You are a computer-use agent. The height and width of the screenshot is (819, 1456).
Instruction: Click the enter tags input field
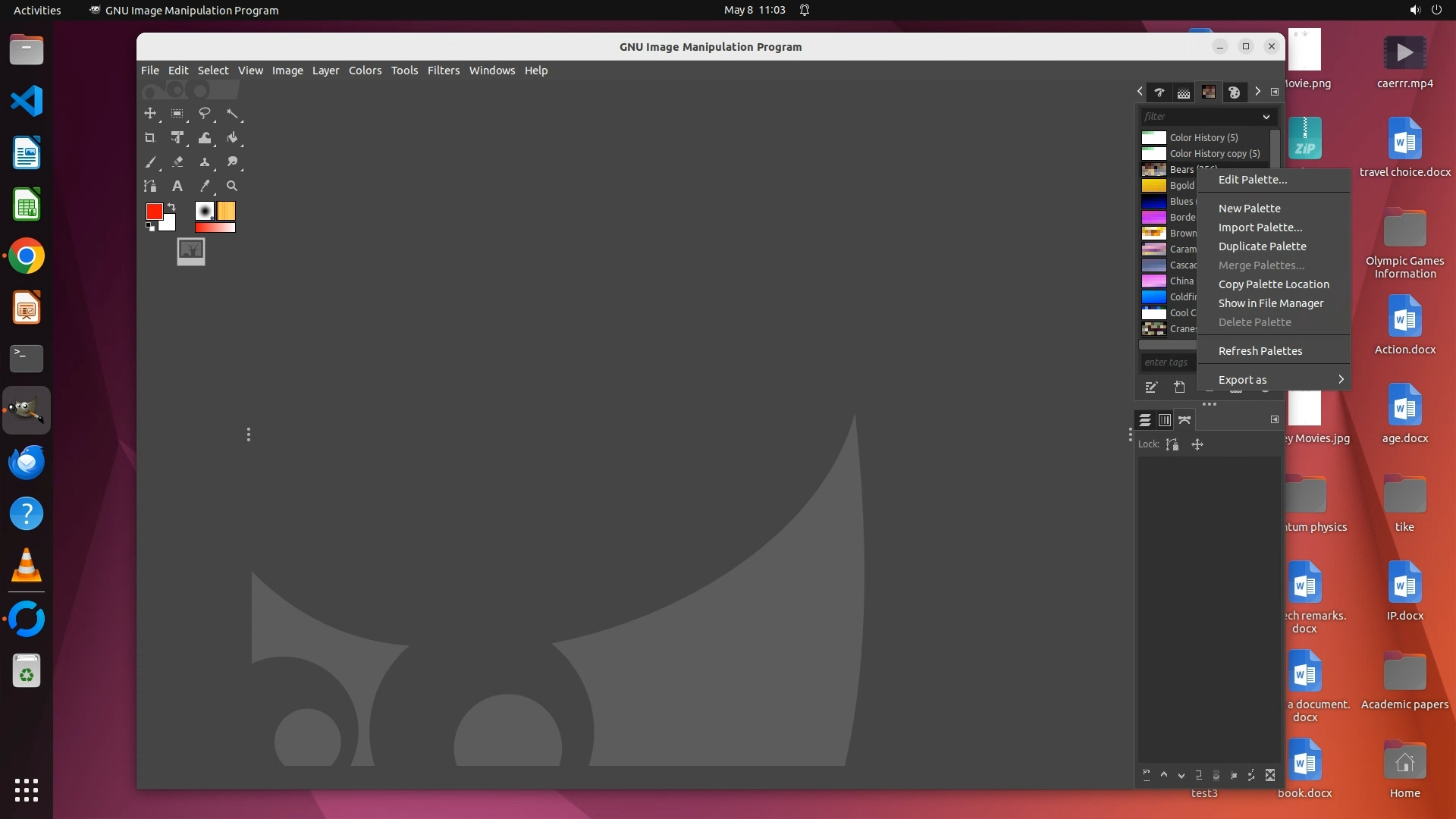click(1166, 362)
